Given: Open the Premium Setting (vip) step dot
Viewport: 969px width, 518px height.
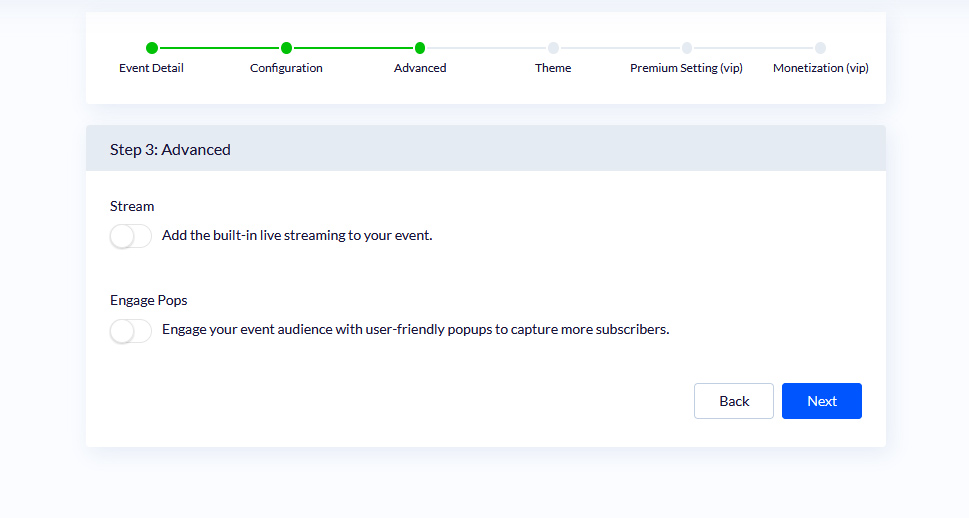Looking at the screenshot, I should tap(687, 48).
